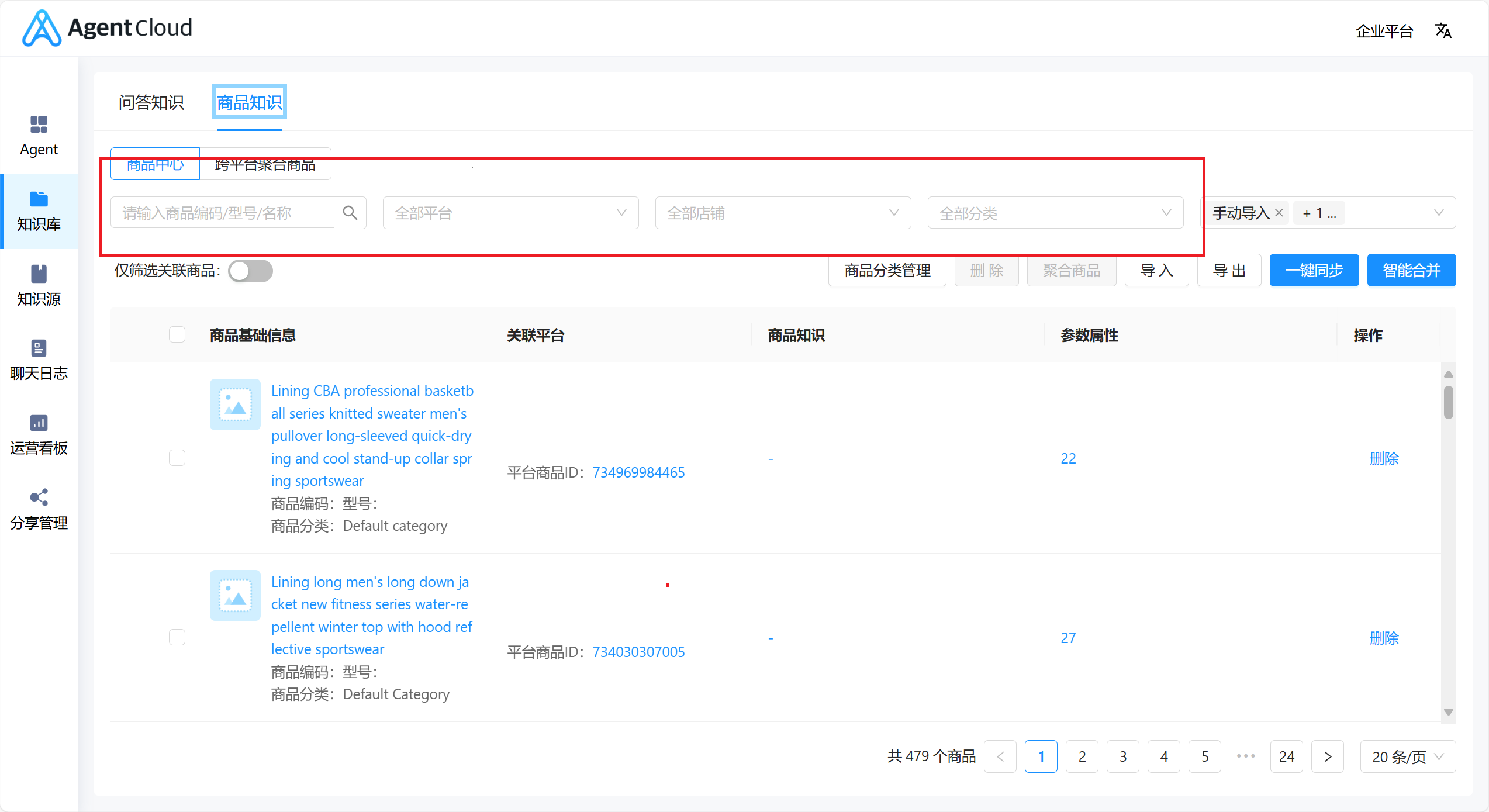Check the select-all header checkbox
The height and width of the screenshot is (812, 1489).
pyautogui.click(x=177, y=334)
